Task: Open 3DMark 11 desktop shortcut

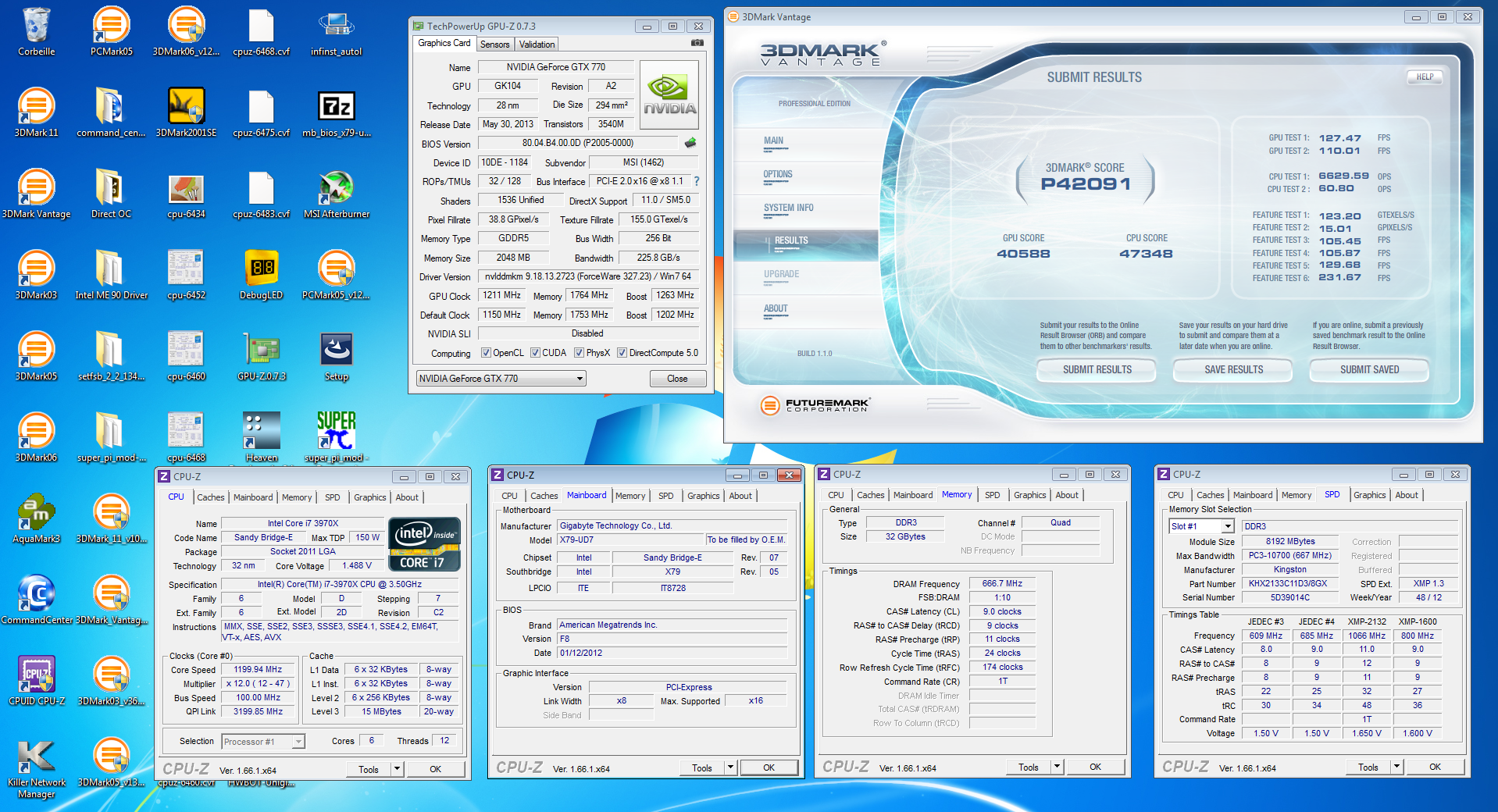Action: (x=36, y=112)
